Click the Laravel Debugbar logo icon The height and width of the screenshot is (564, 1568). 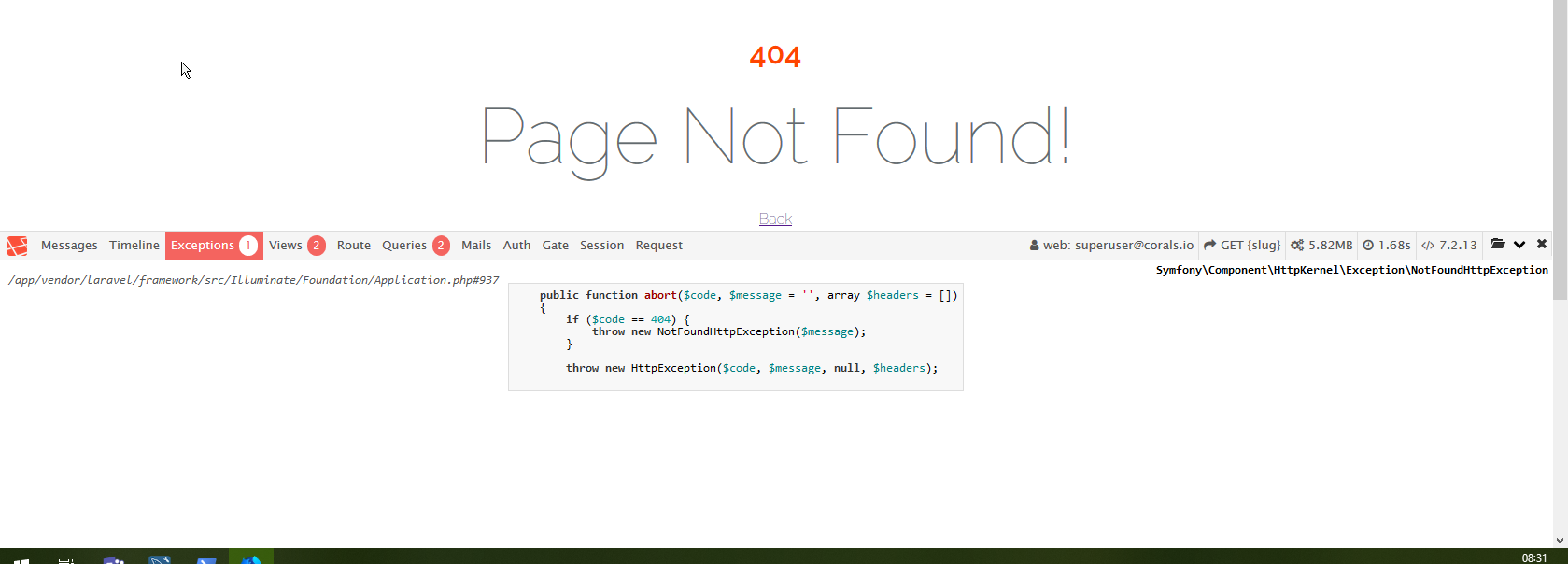(x=17, y=246)
